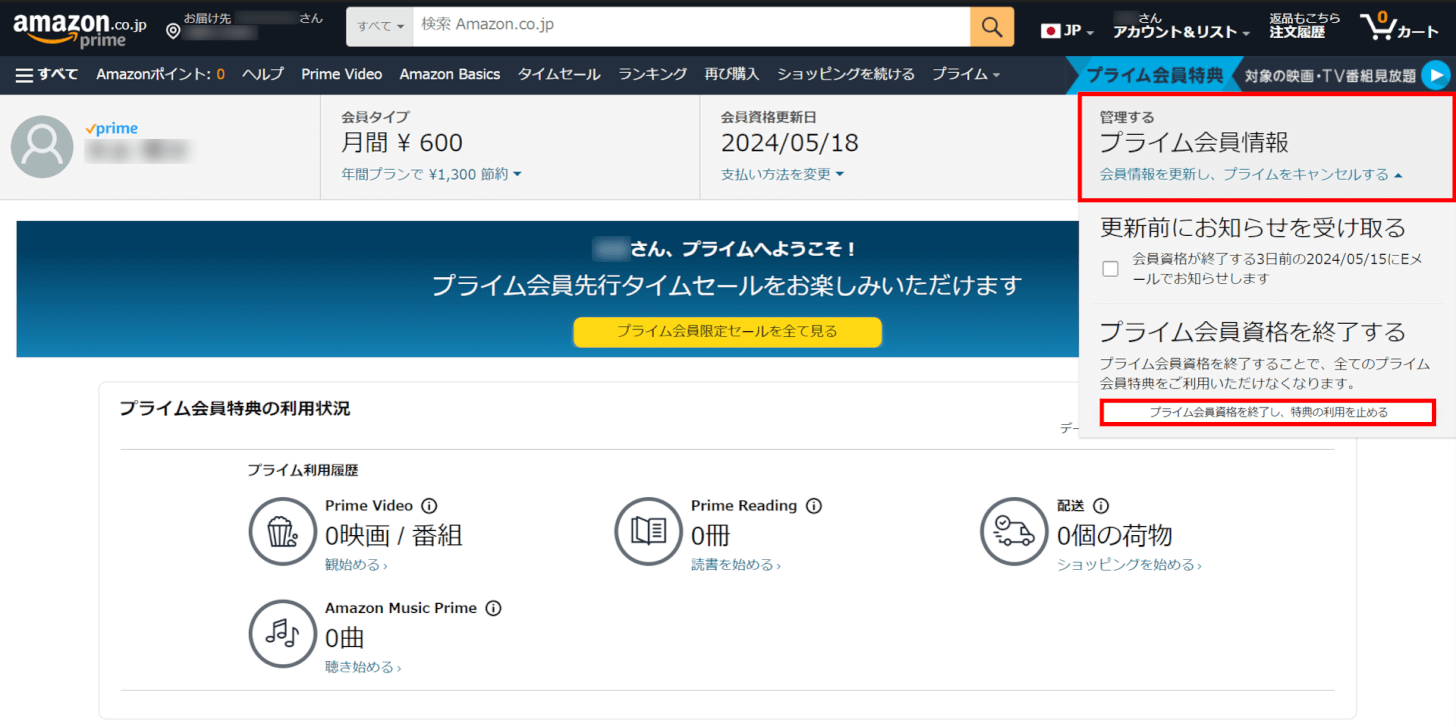Click 聴き始める link under Amazon Music
Viewport: 1456px width, 727px height.
[x=363, y=667]
